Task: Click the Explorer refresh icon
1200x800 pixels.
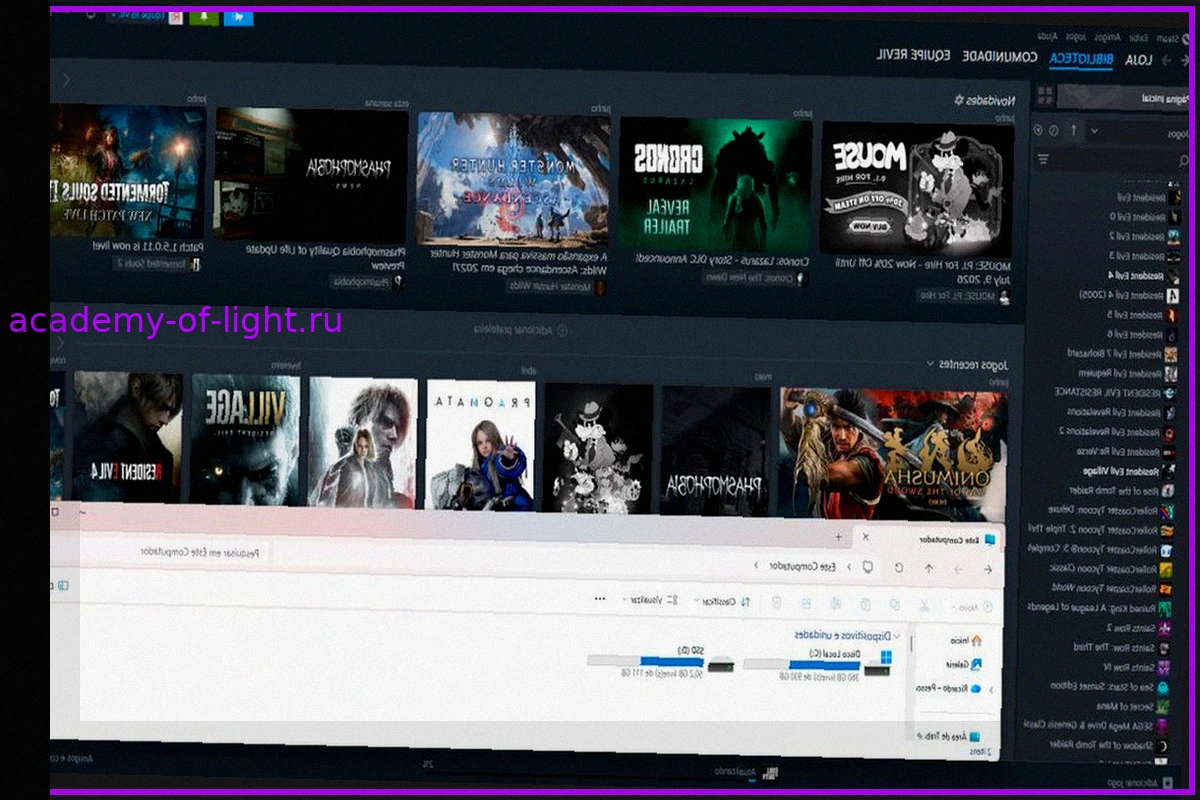Action: point(899,568)
